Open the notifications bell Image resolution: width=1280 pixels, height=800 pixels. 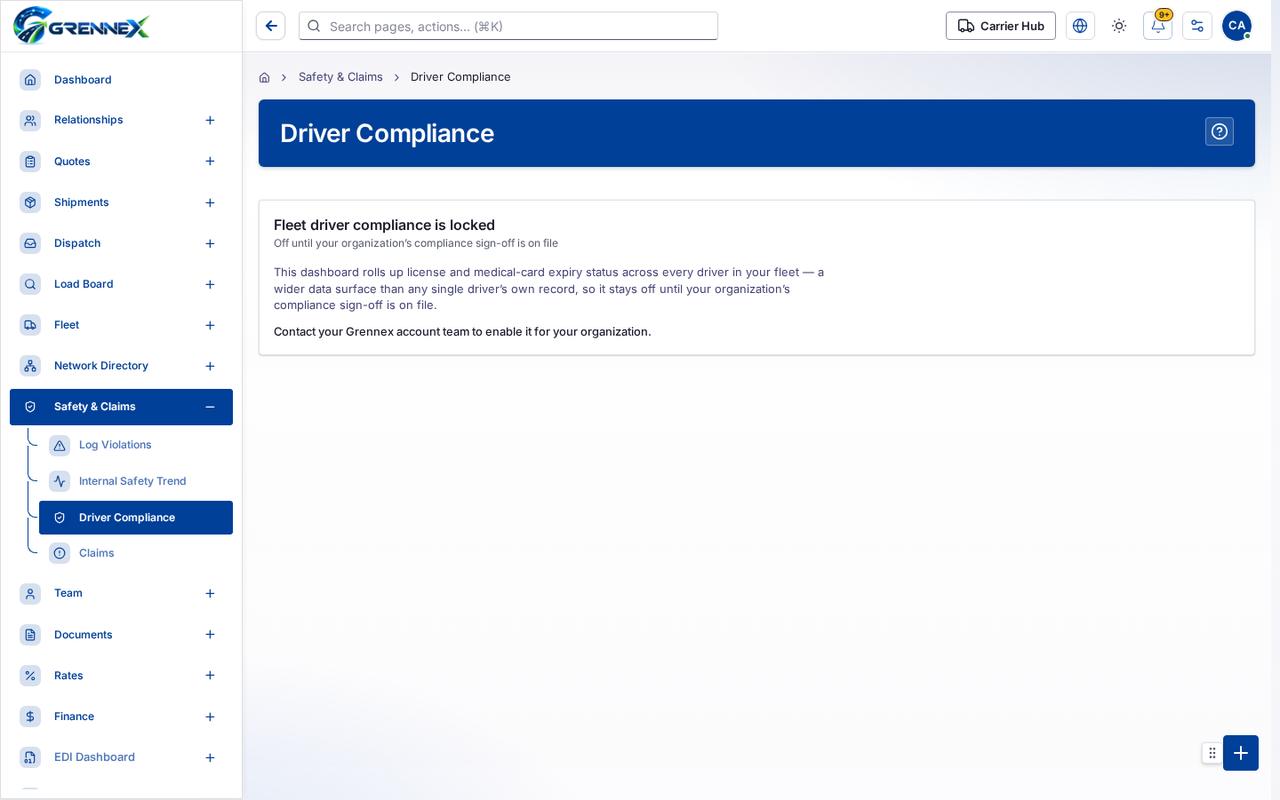(1158, 26)
